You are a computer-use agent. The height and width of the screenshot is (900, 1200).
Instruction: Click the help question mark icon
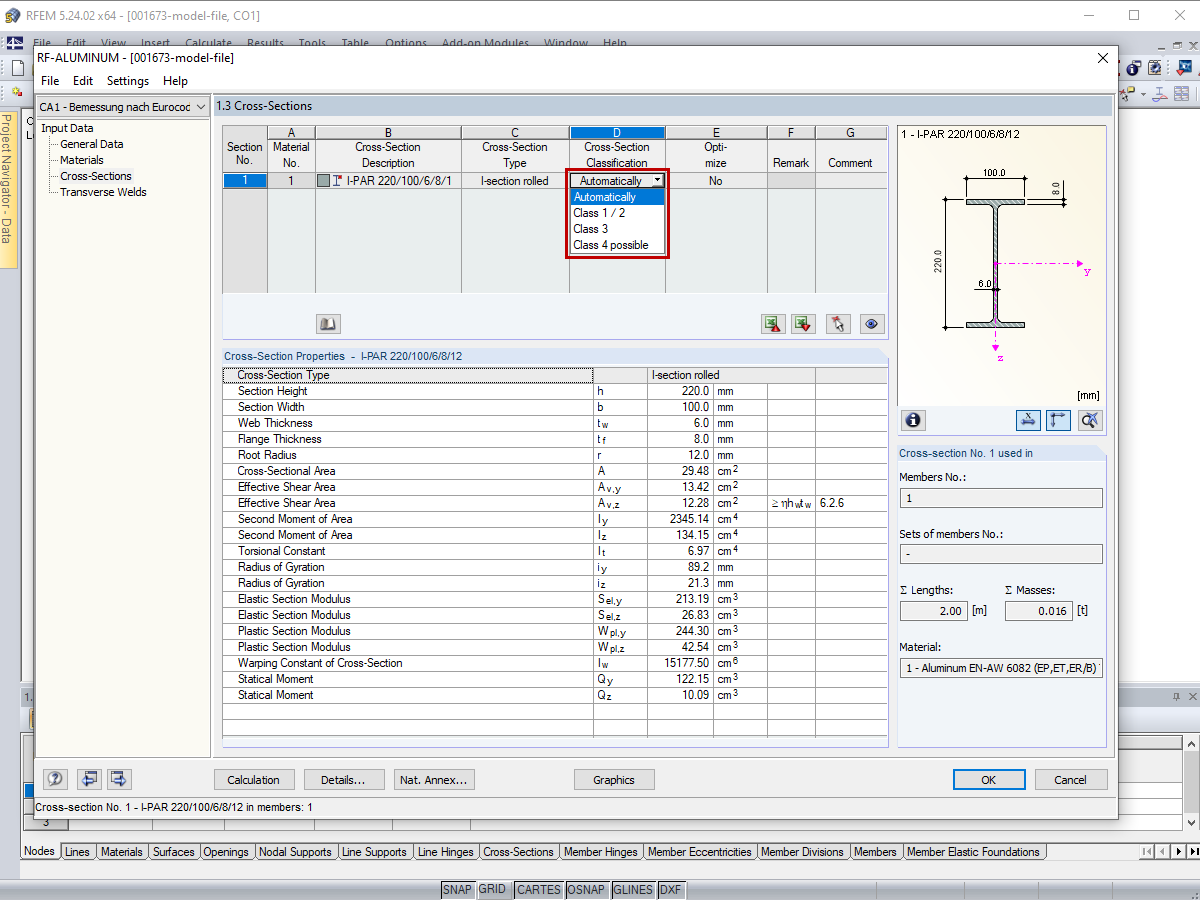pos(56,779)
